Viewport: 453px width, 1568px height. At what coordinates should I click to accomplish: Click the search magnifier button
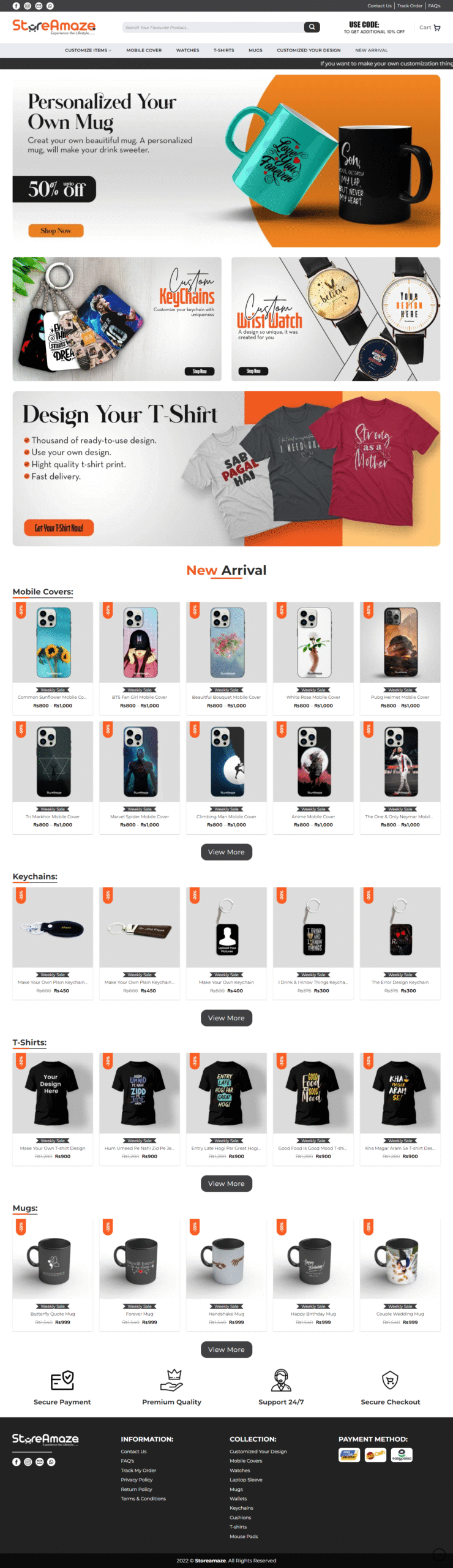click(x=312, y=27)
